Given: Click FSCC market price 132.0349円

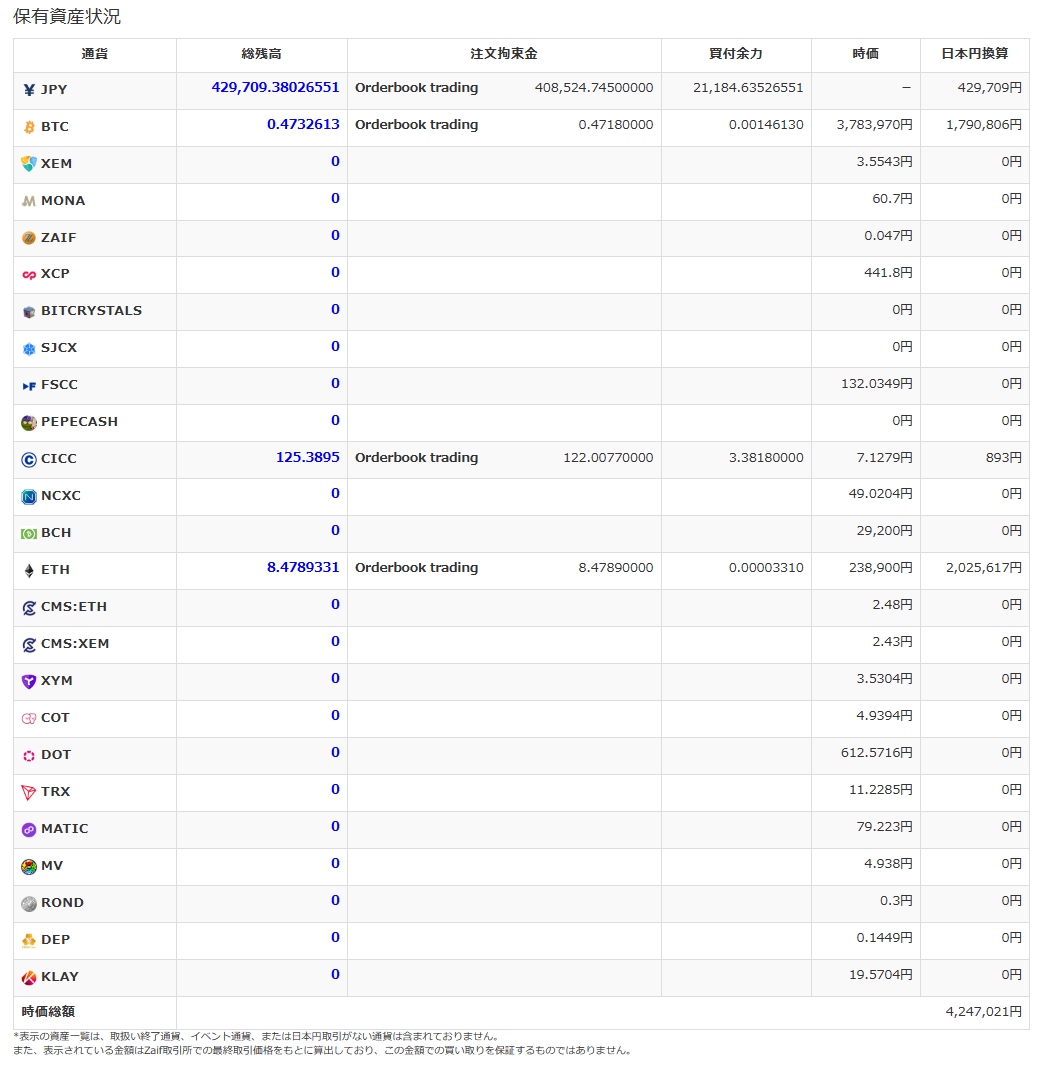Looking at the screenshot, I should click(877, 384).
